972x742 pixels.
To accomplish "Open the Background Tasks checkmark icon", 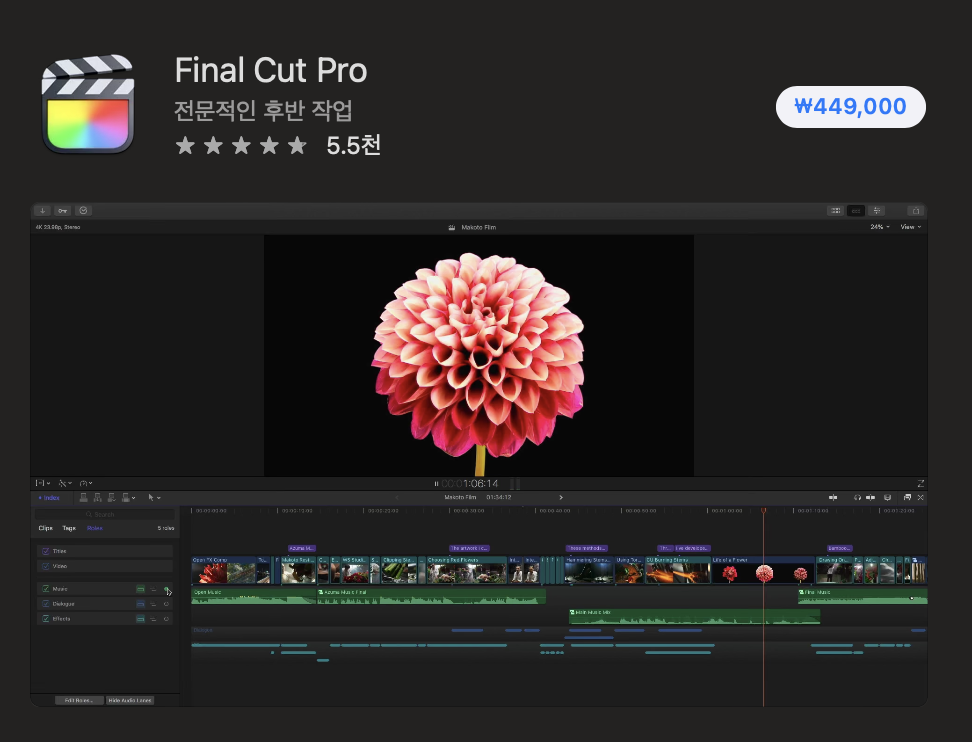I will pyautogui.click(x=84, y=211).
